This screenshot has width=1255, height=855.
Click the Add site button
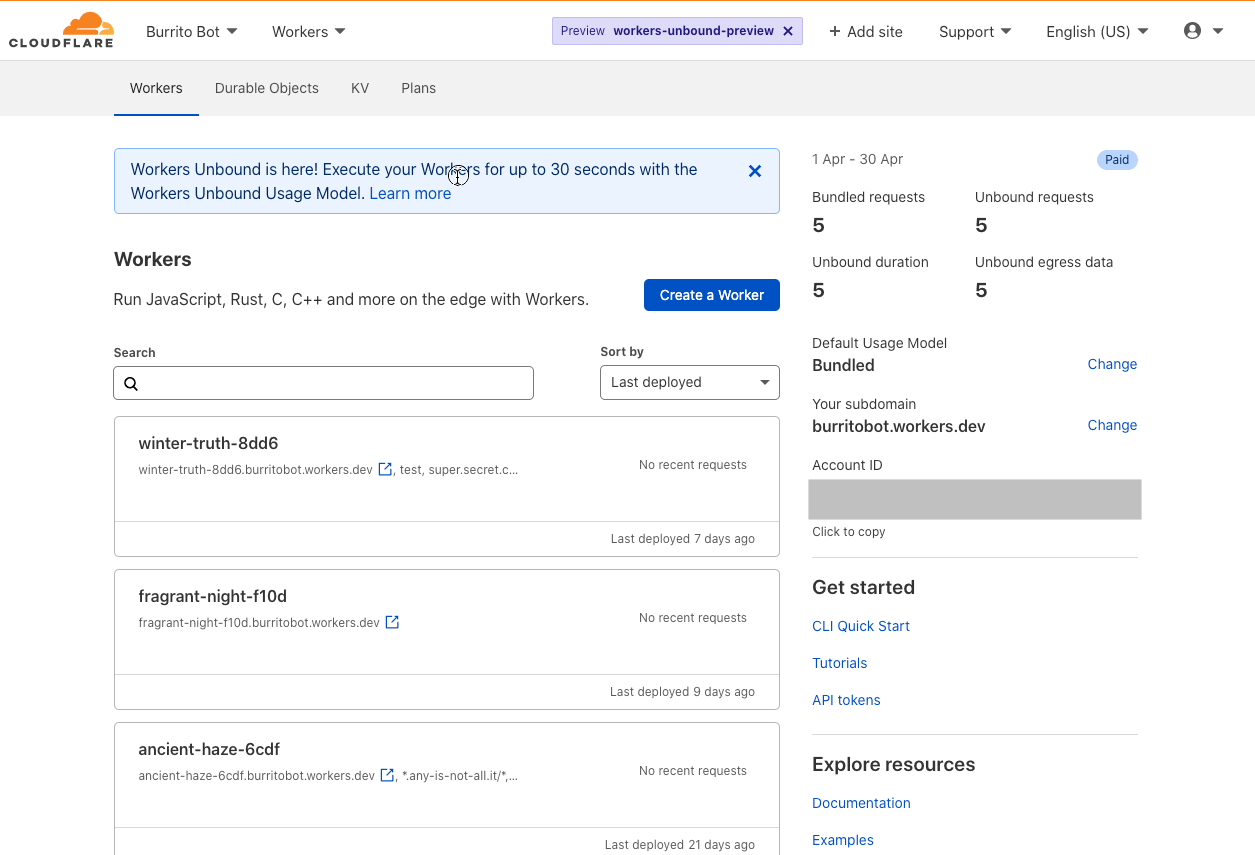click(x=866, y=32)
